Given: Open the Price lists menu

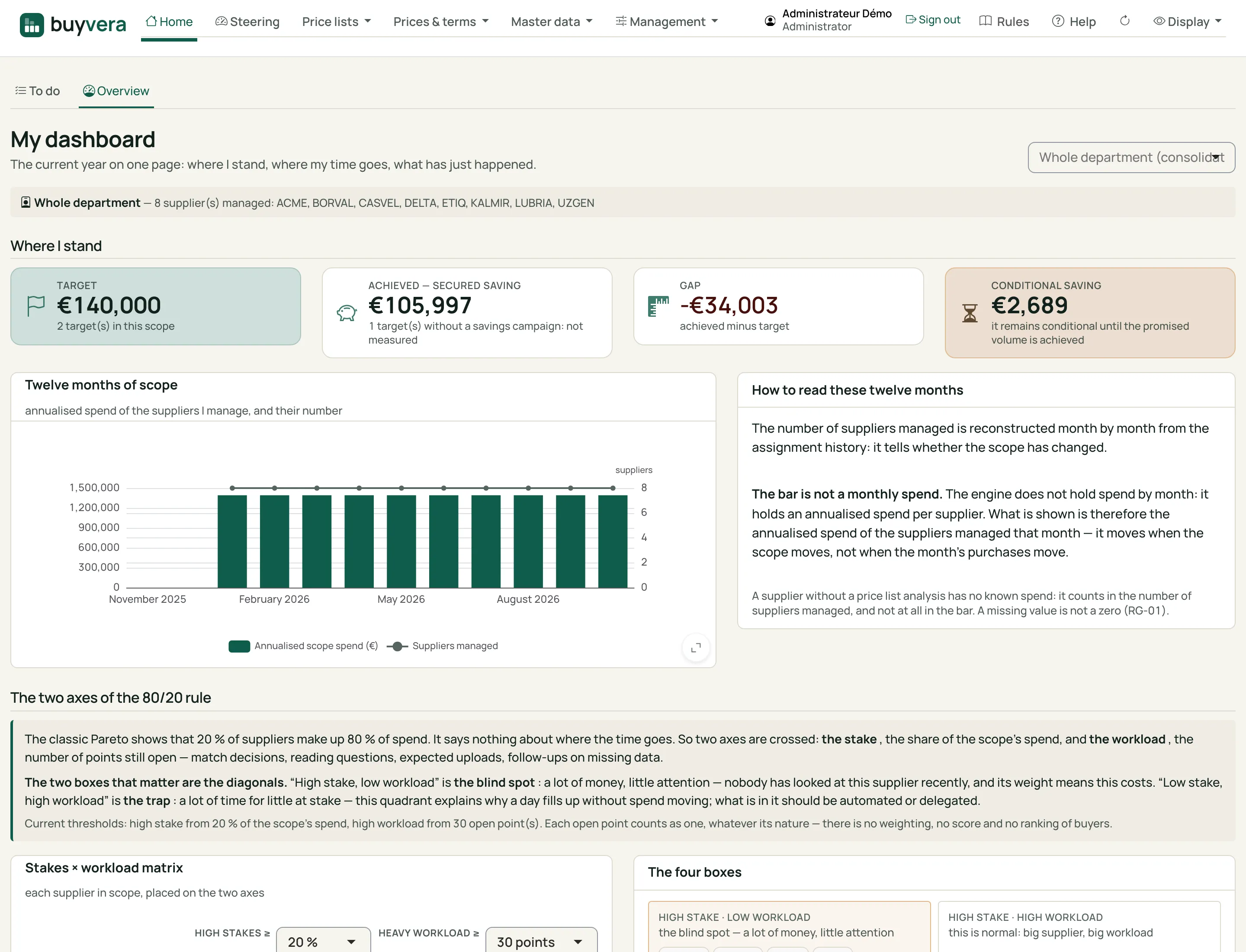Looking at the screenshot, I should (x=337, y=22).
